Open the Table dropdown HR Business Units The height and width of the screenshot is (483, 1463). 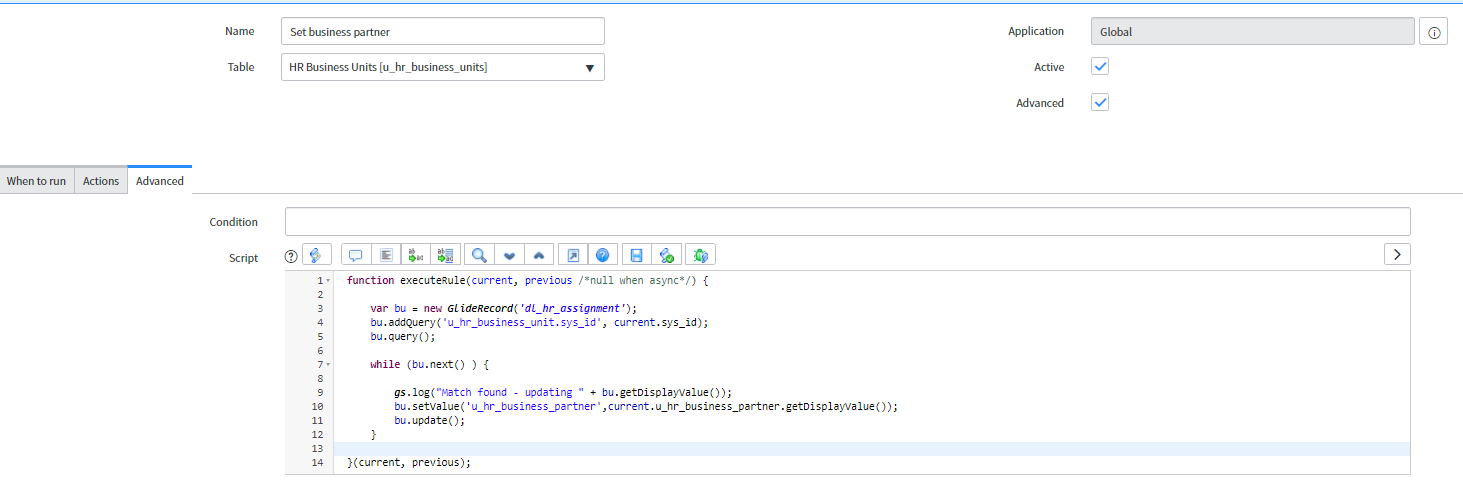coord(443,67)
